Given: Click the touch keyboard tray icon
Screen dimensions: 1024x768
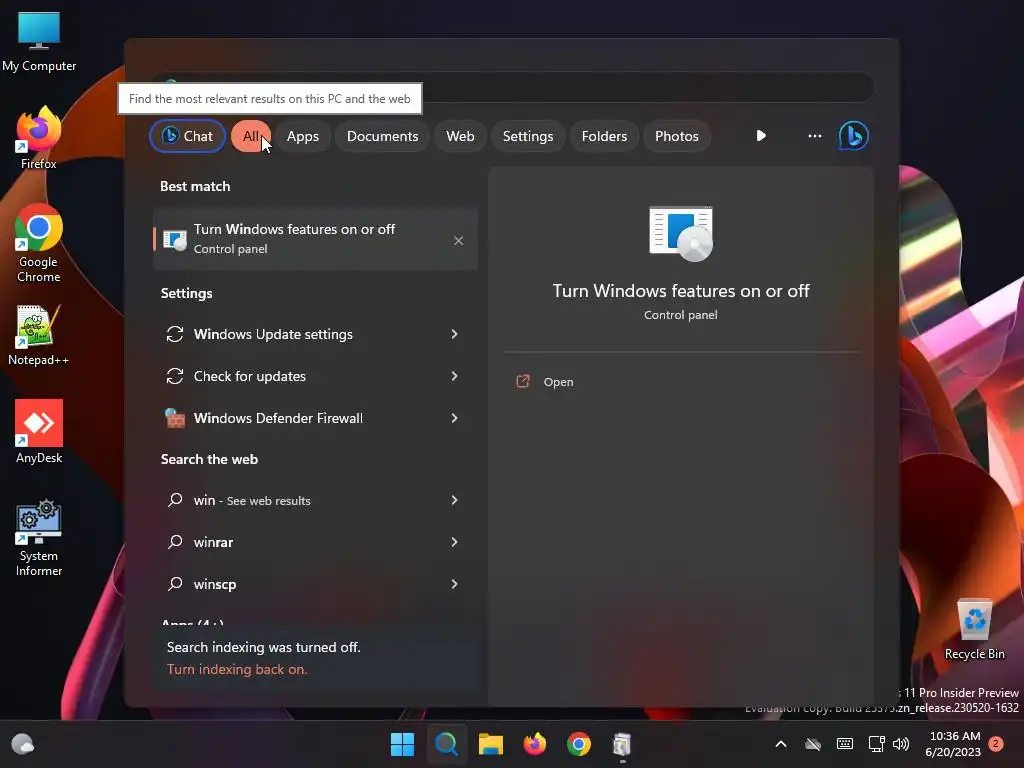Looking at the screenshot, I should tap(844, 744).
